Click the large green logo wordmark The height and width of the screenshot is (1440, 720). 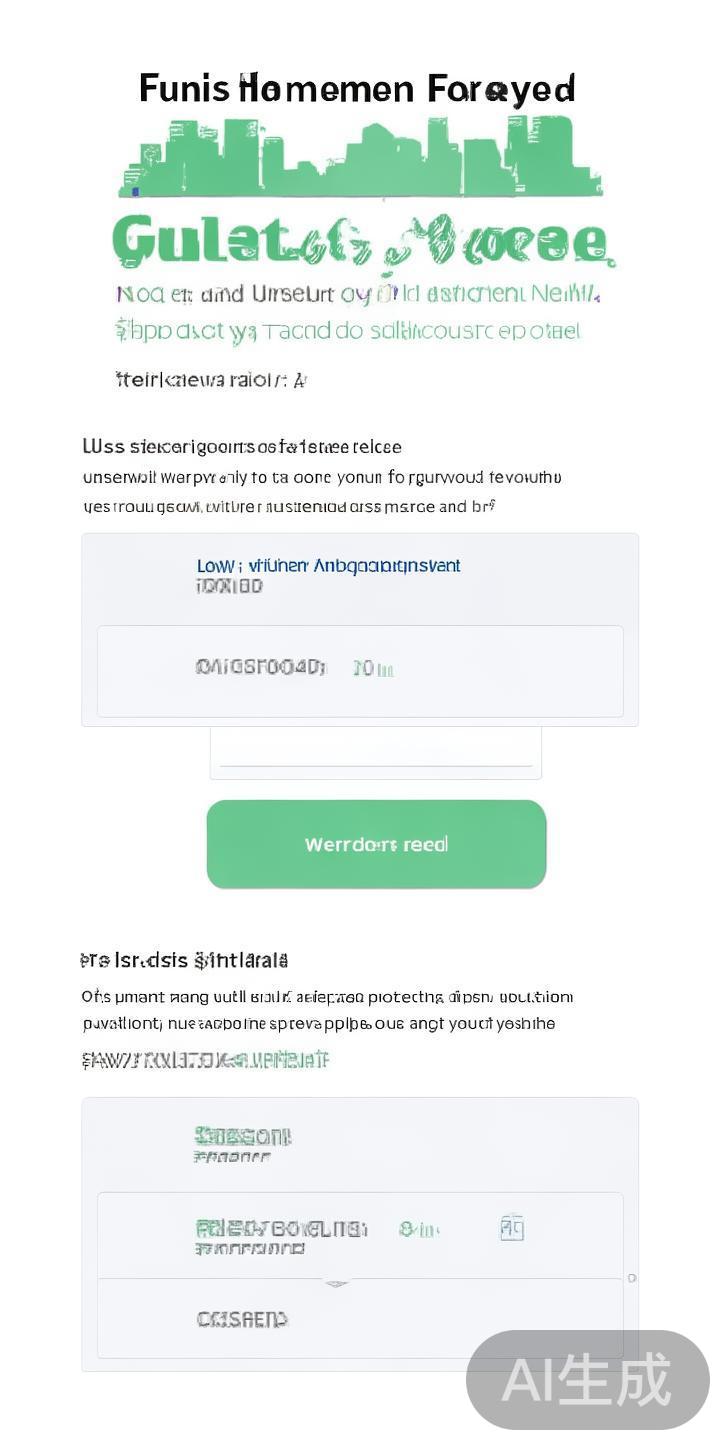click(360, 242)
